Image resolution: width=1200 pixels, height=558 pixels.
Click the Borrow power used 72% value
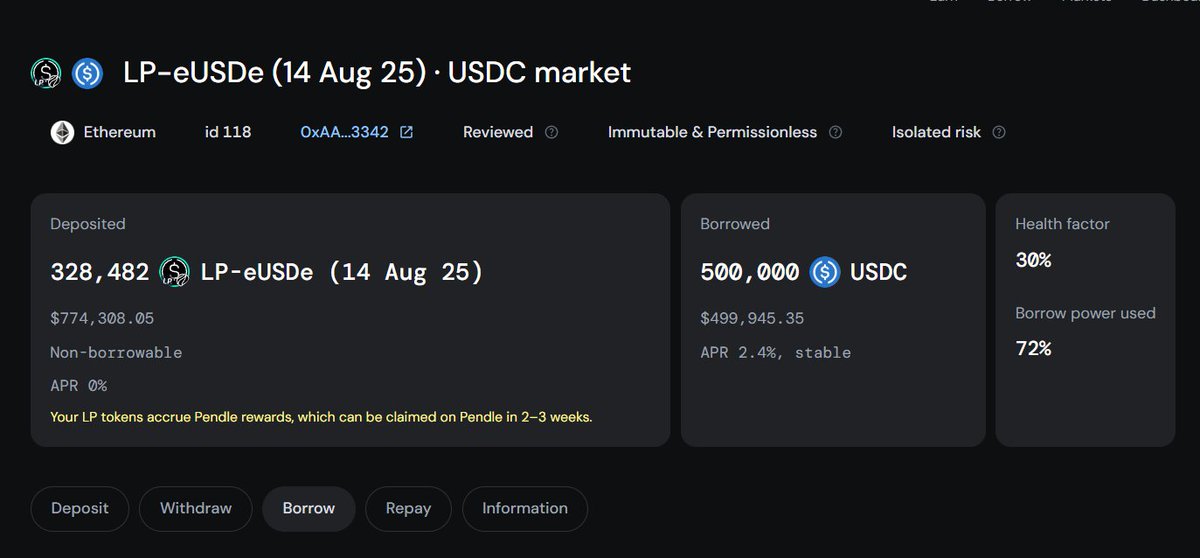point(1033,348)
